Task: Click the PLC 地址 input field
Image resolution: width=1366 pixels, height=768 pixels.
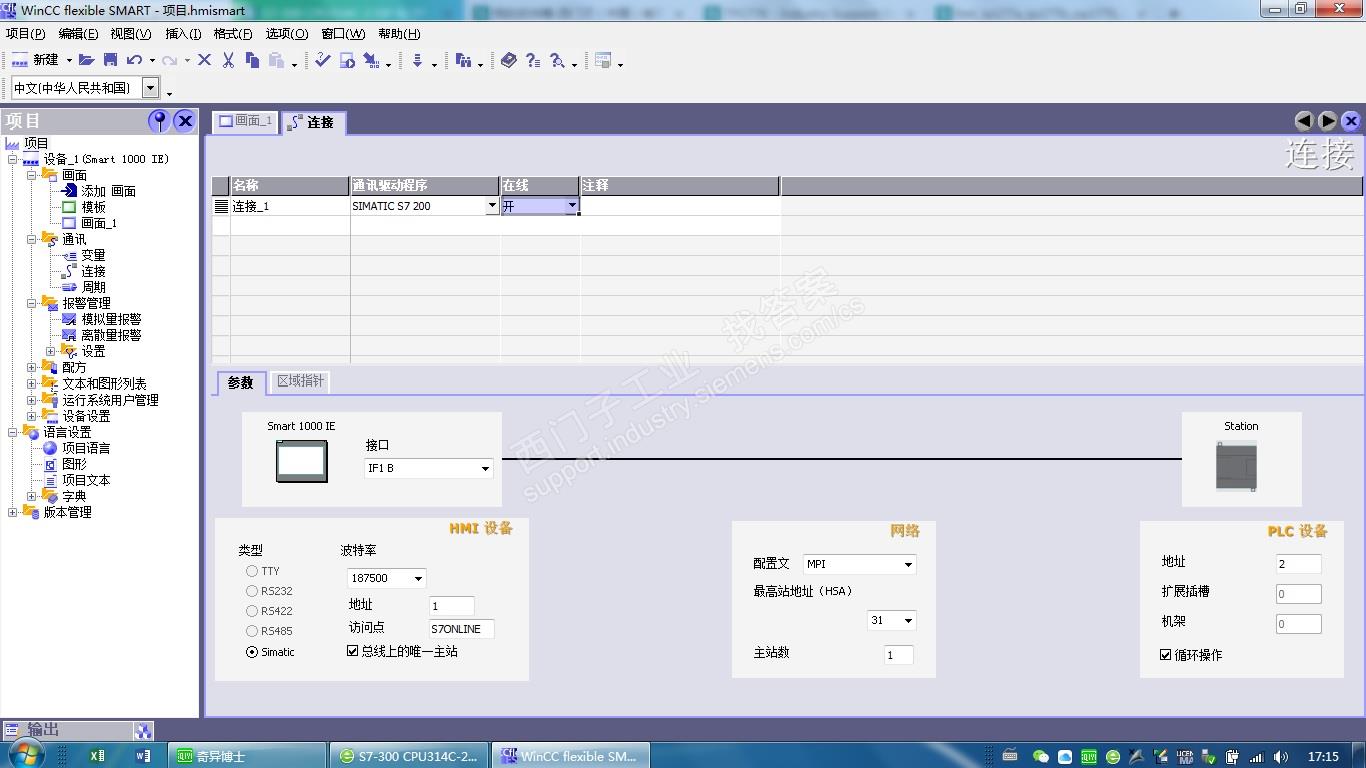Action: tap(1299, 564)
